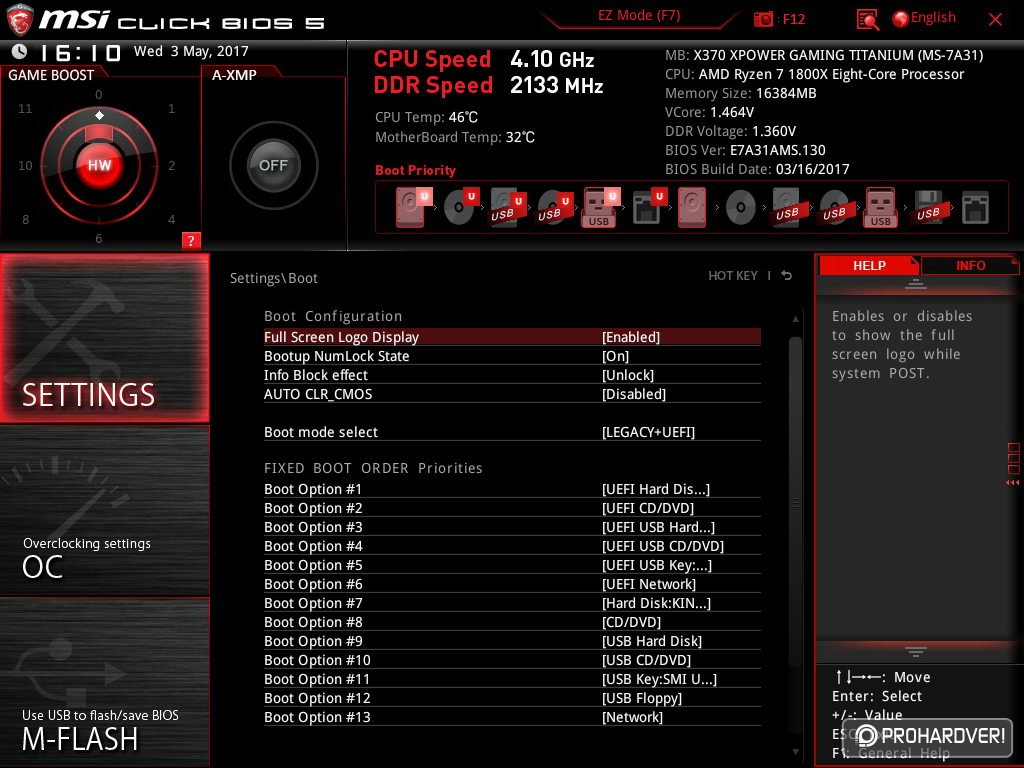Viewport: 1024px width, 768px height.
Task: Toggle the GAME BOOST HW knob
Action: 99,165
